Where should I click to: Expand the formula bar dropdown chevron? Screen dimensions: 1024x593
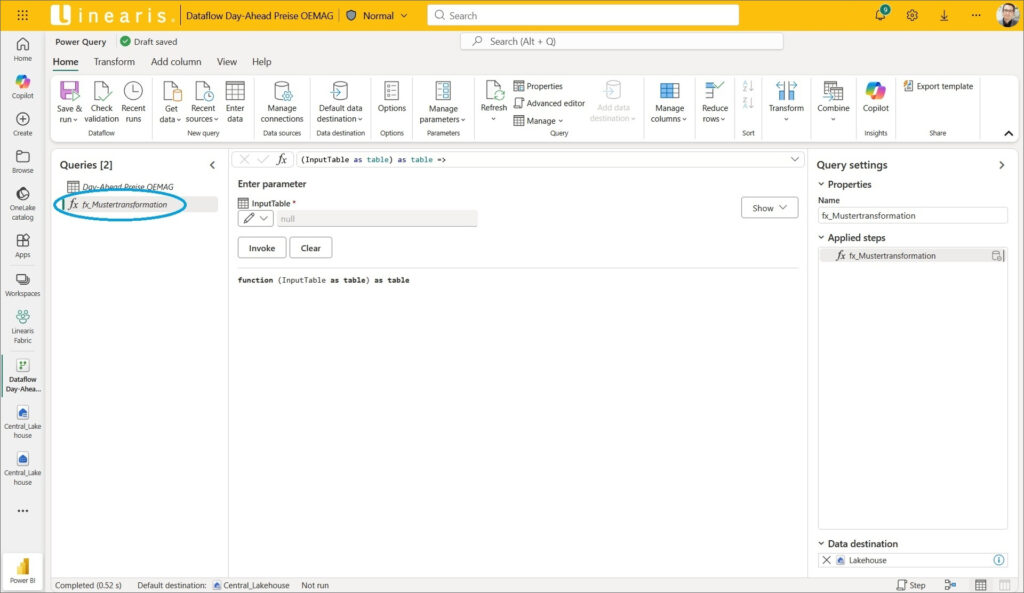pos(795,159)
